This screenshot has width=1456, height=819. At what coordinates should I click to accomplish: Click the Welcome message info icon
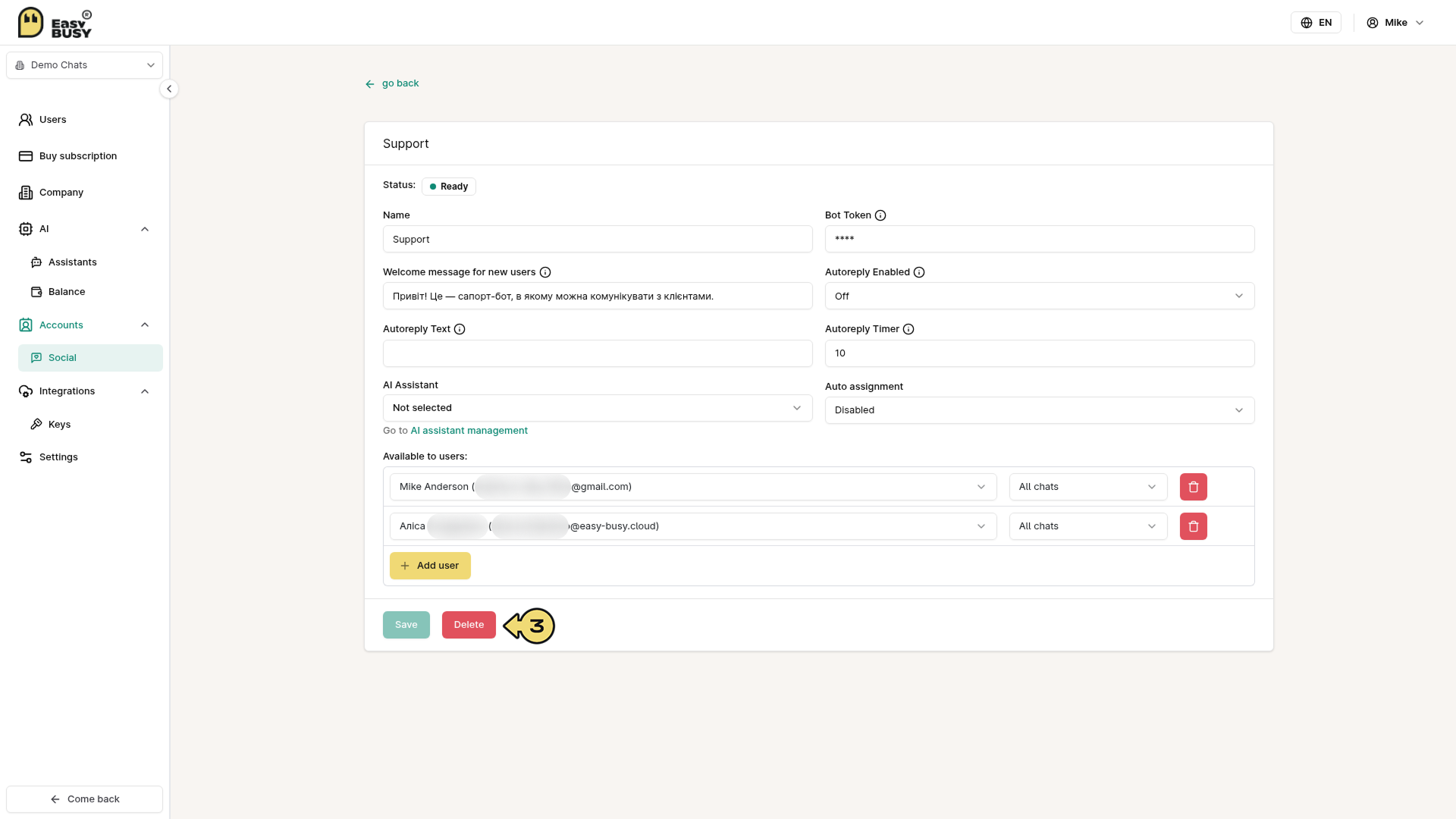click(x=545, y=272)
